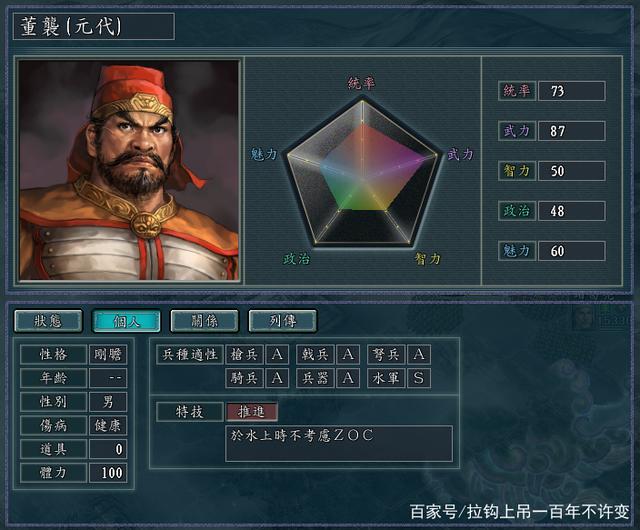Click the skill description text box
Image resolution: width=640 pixels, height=530 pixels.
point(339,443)
